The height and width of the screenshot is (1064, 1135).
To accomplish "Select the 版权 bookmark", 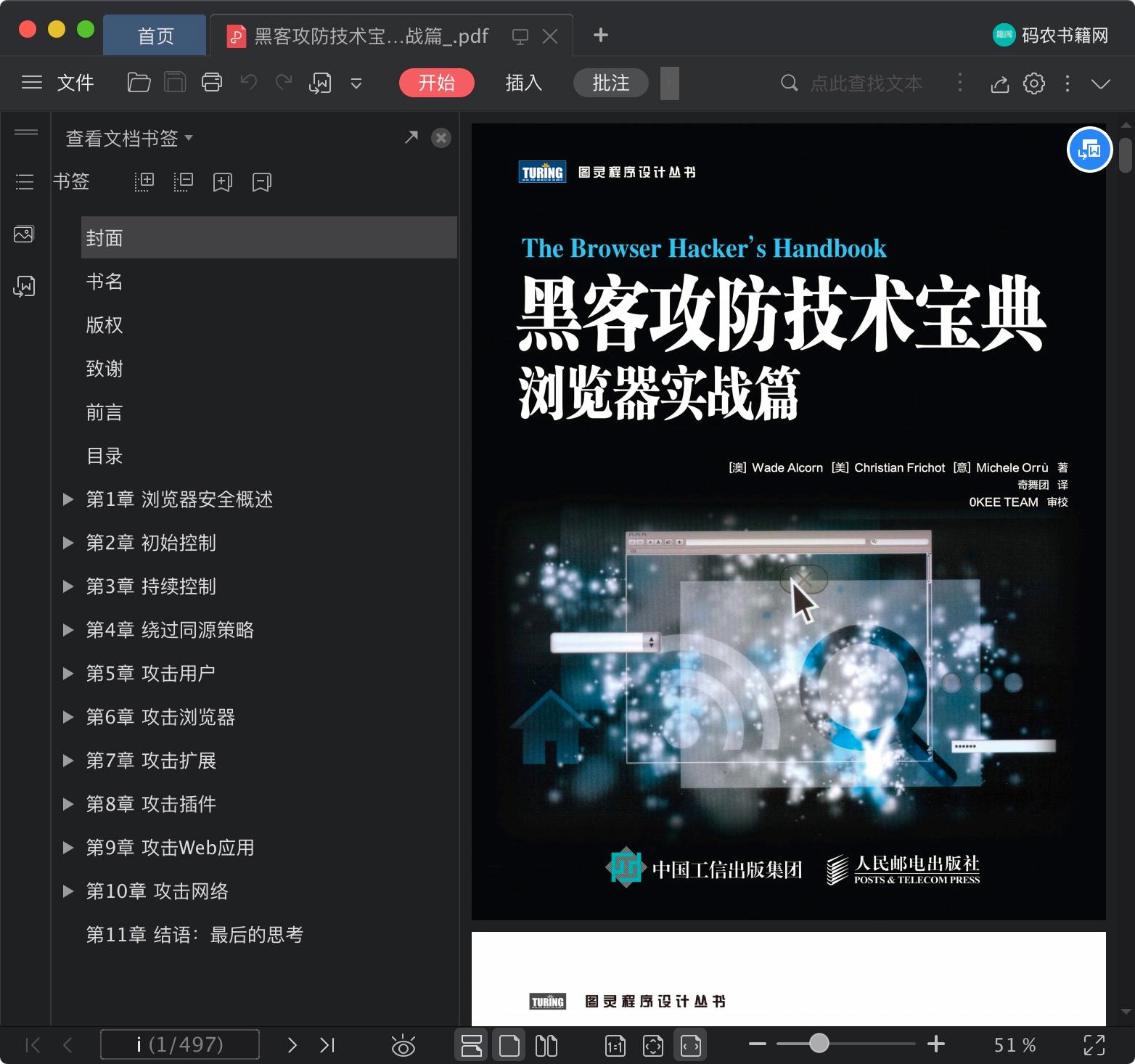I will click(x=105, y=325).
